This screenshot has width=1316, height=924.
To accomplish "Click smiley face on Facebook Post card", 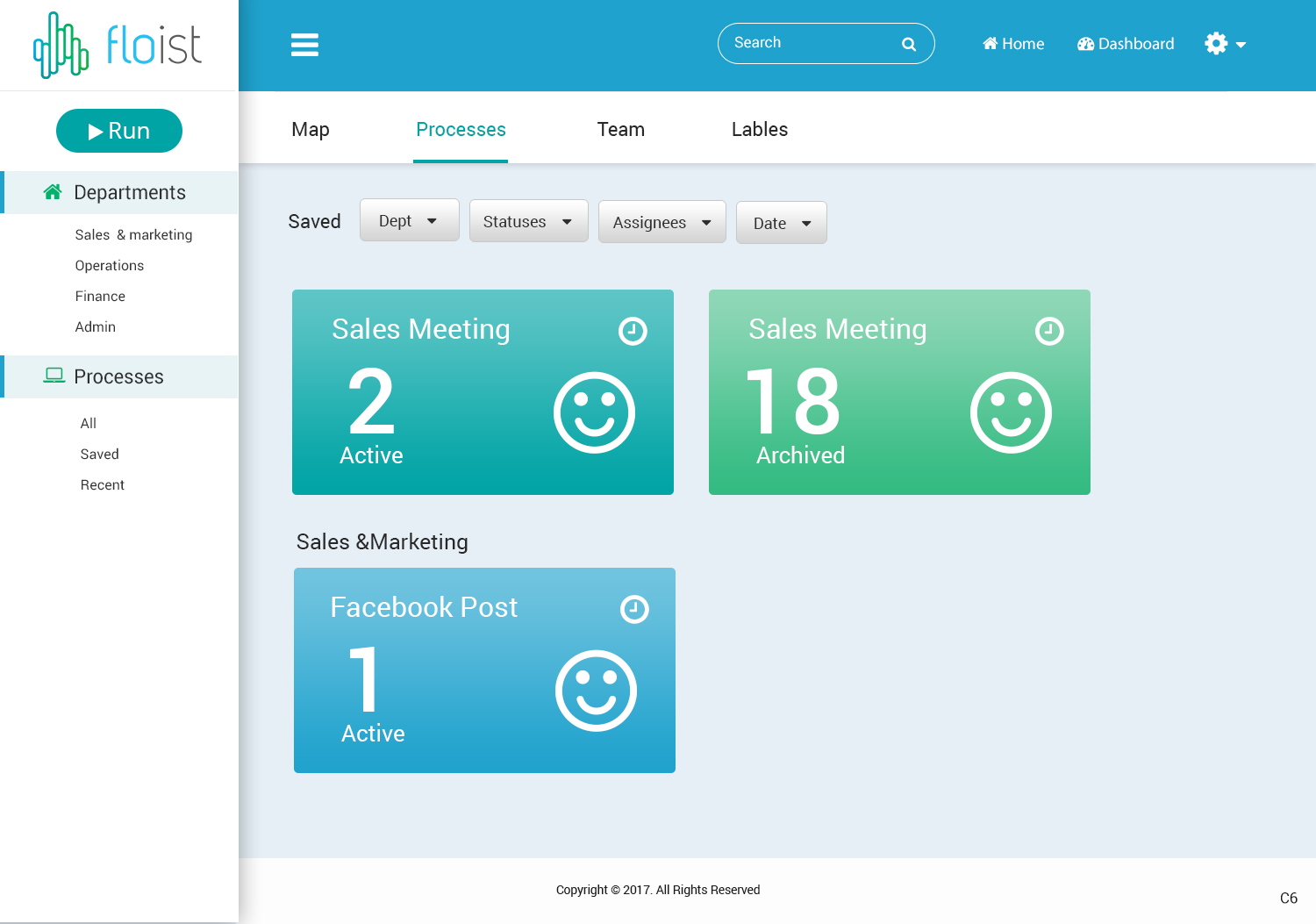I will point(596,691).
